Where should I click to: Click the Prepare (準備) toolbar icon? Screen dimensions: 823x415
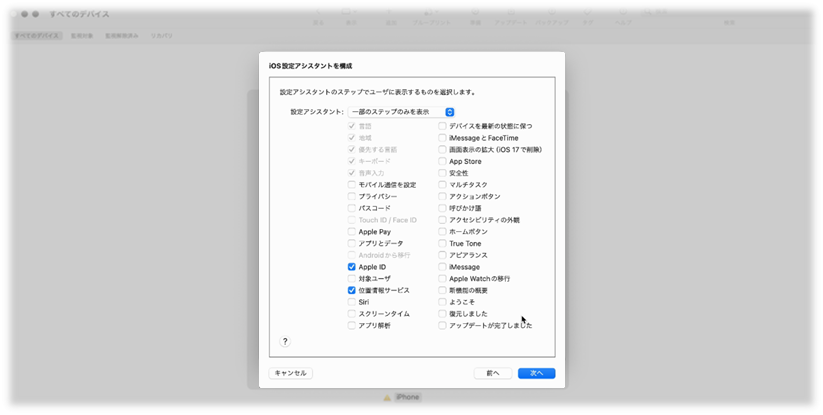click(x=476, y=12)
